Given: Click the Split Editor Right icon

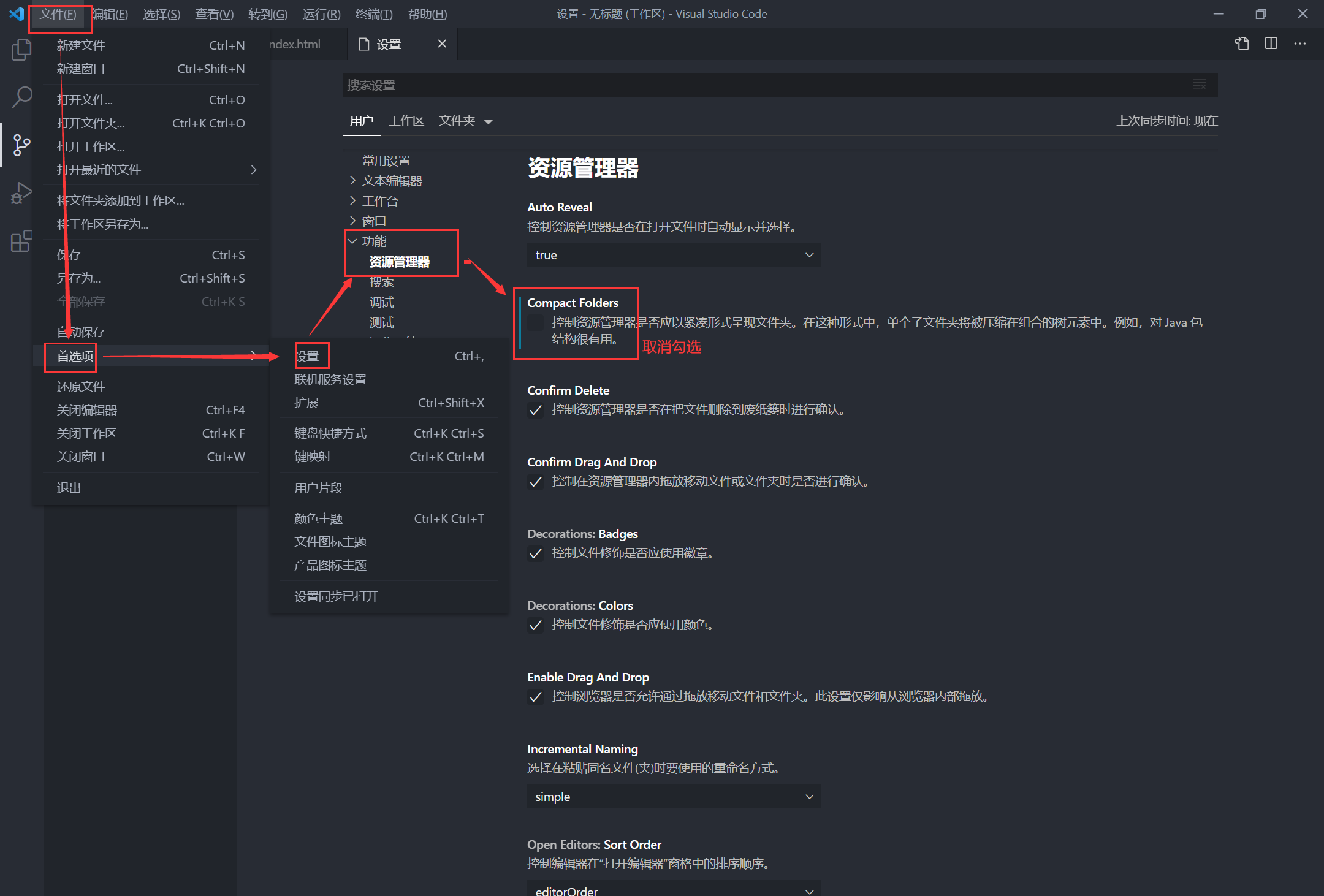Looking at the screenshot, I should (1271, 44).
